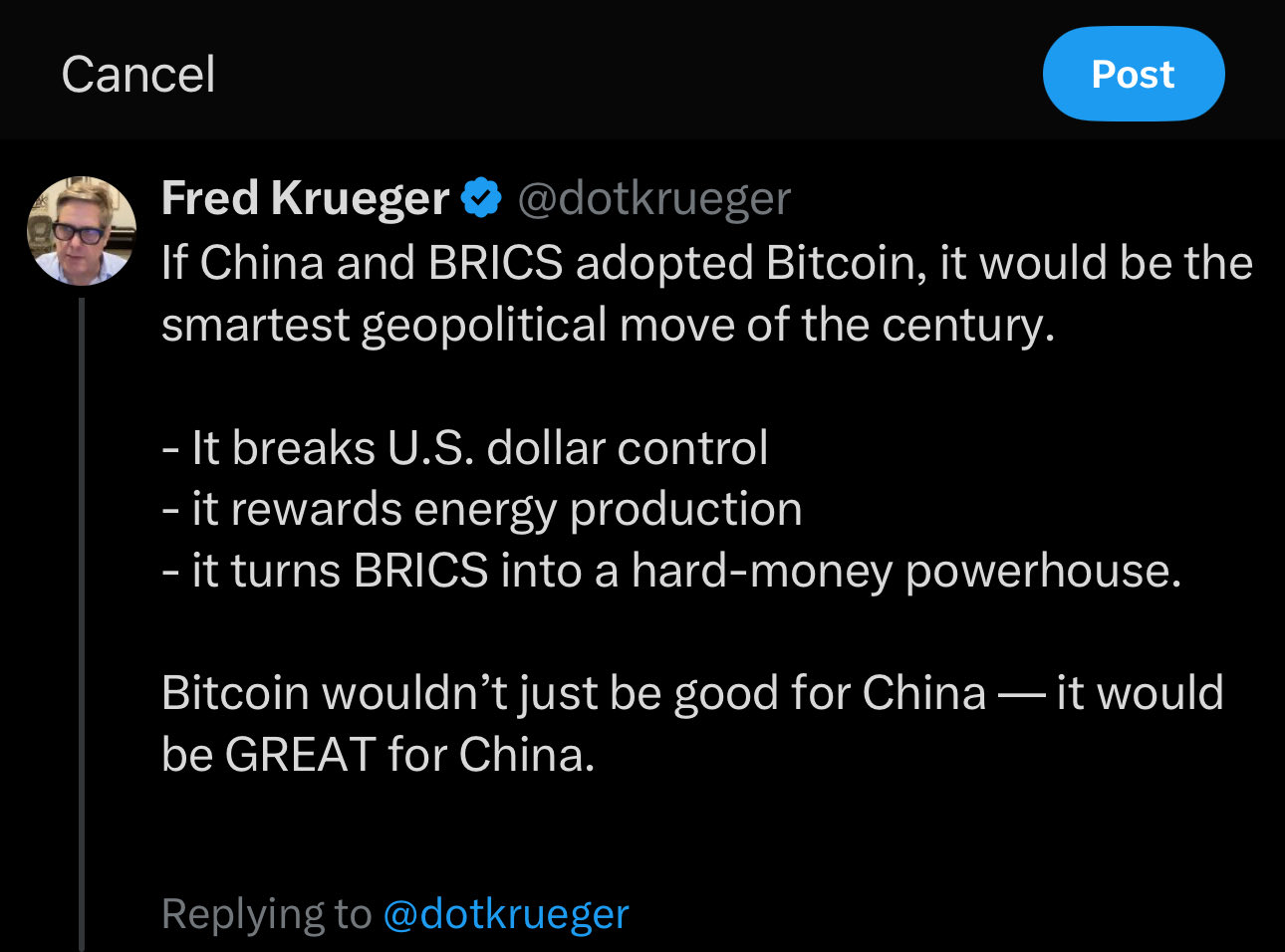Click the blue verified checkmark badge
The height and width of the screenshot is (952, 1285).
(482, 198)
